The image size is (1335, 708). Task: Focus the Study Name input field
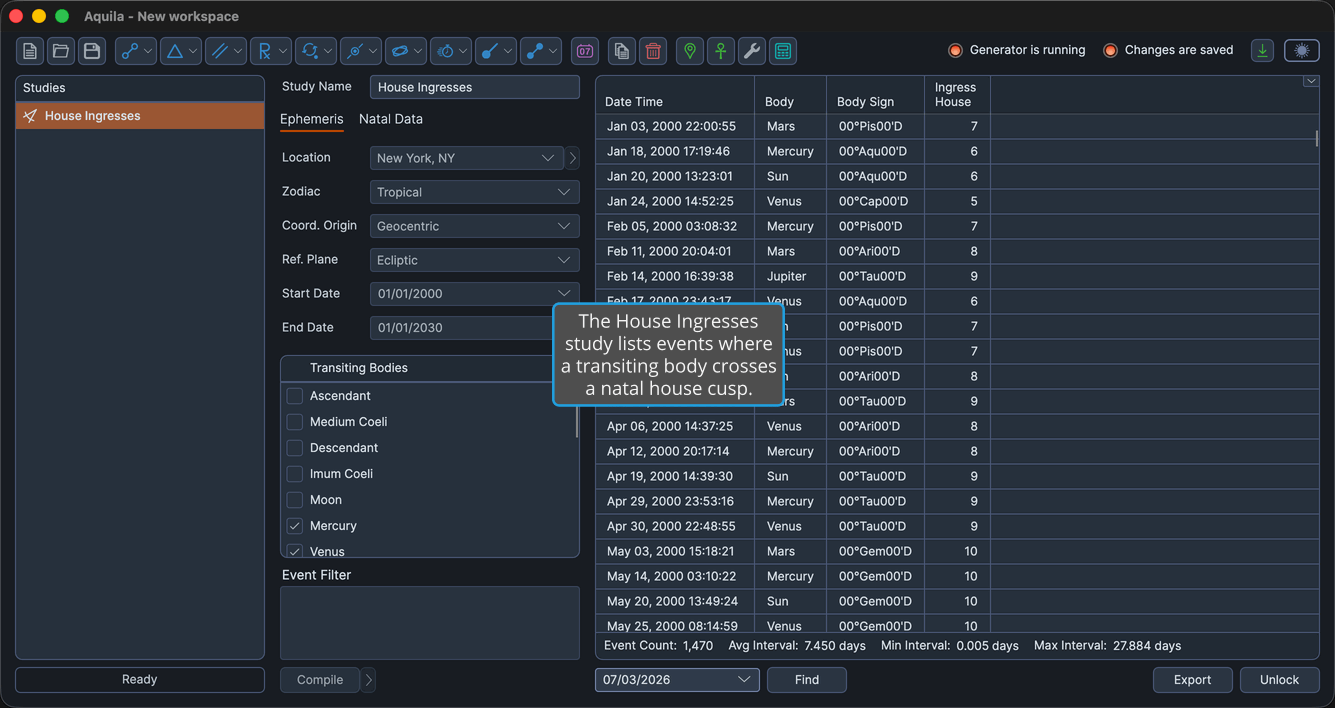coord(475,87)
